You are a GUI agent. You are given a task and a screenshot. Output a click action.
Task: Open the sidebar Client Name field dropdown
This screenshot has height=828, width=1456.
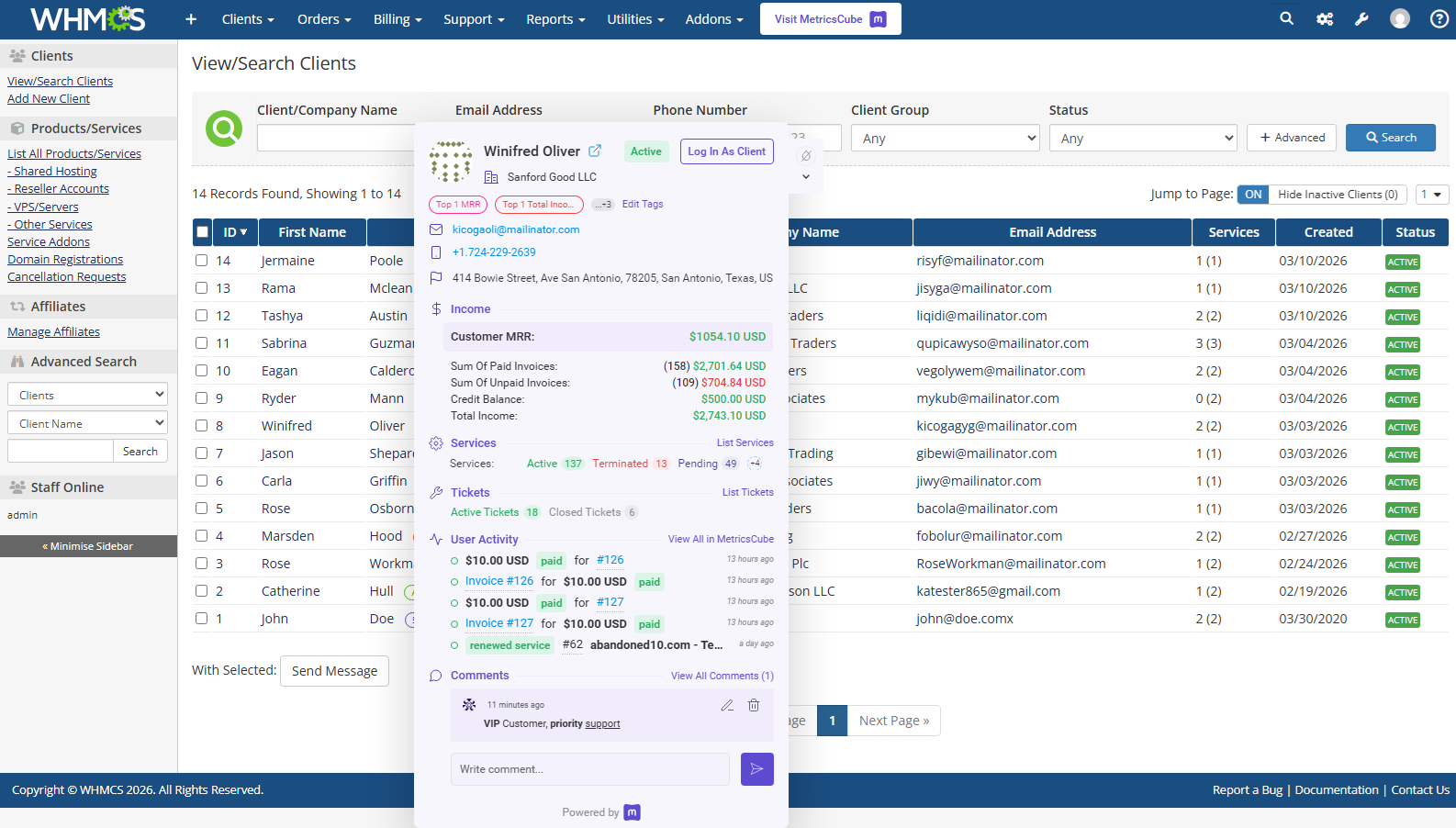[87, 423]
